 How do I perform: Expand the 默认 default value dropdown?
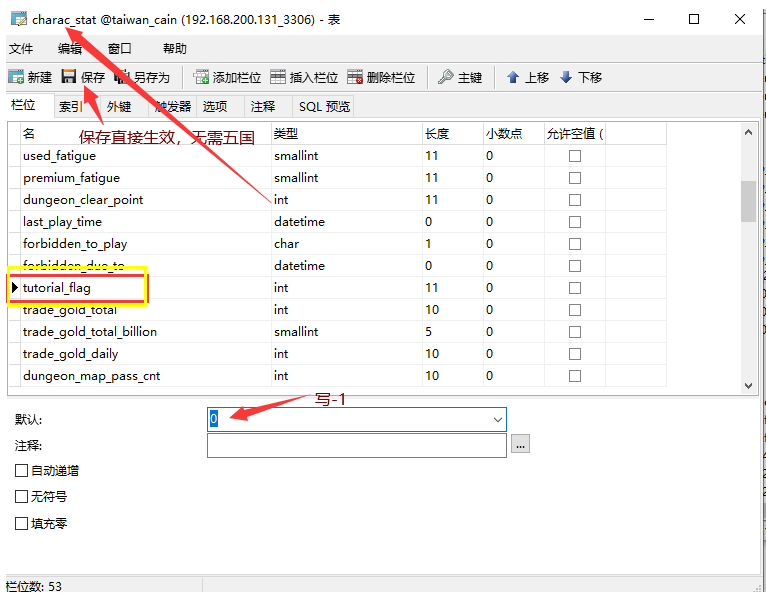(x=497, y=420)
